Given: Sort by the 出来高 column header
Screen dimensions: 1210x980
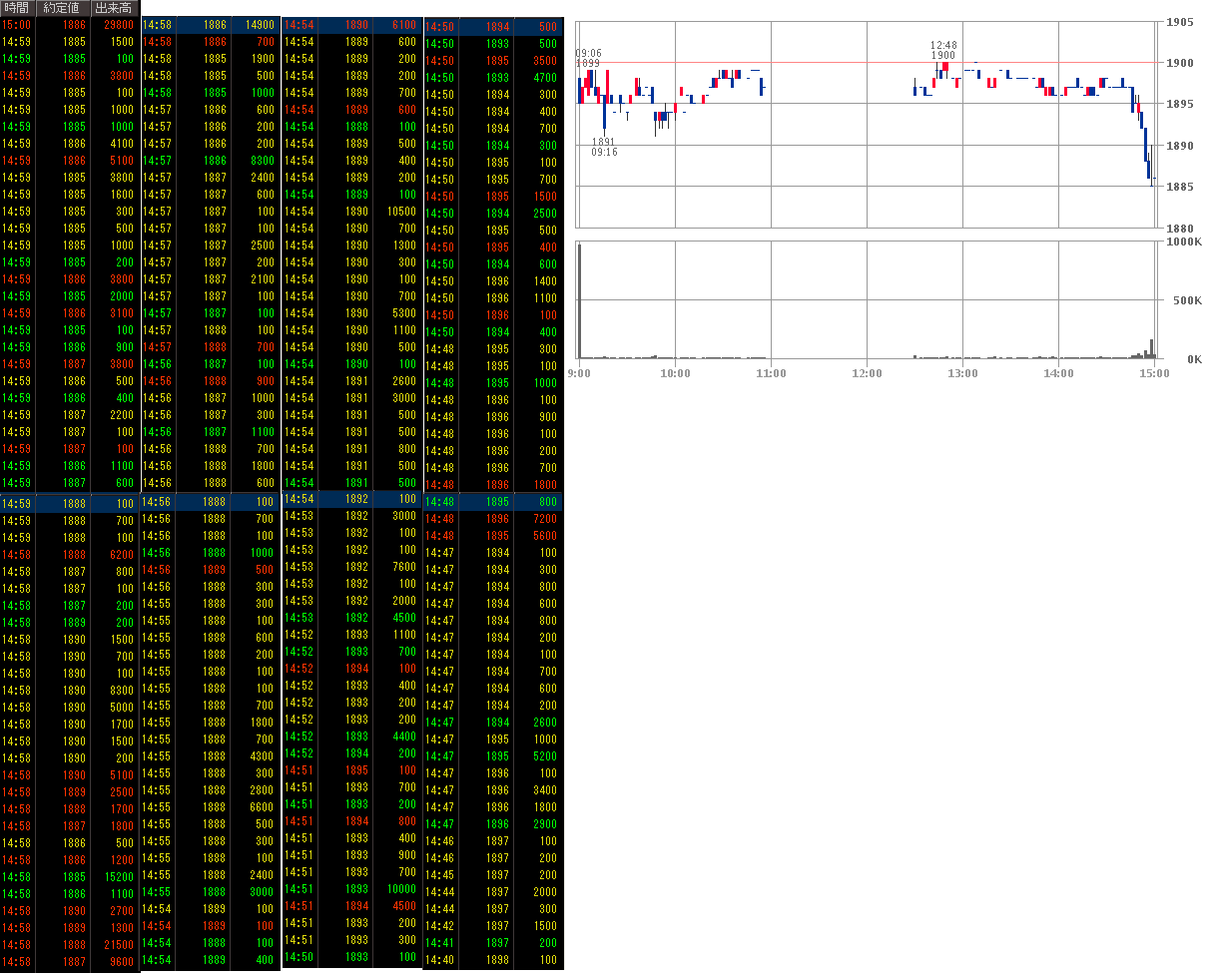Looking at the screenshot, I should 113,8.
